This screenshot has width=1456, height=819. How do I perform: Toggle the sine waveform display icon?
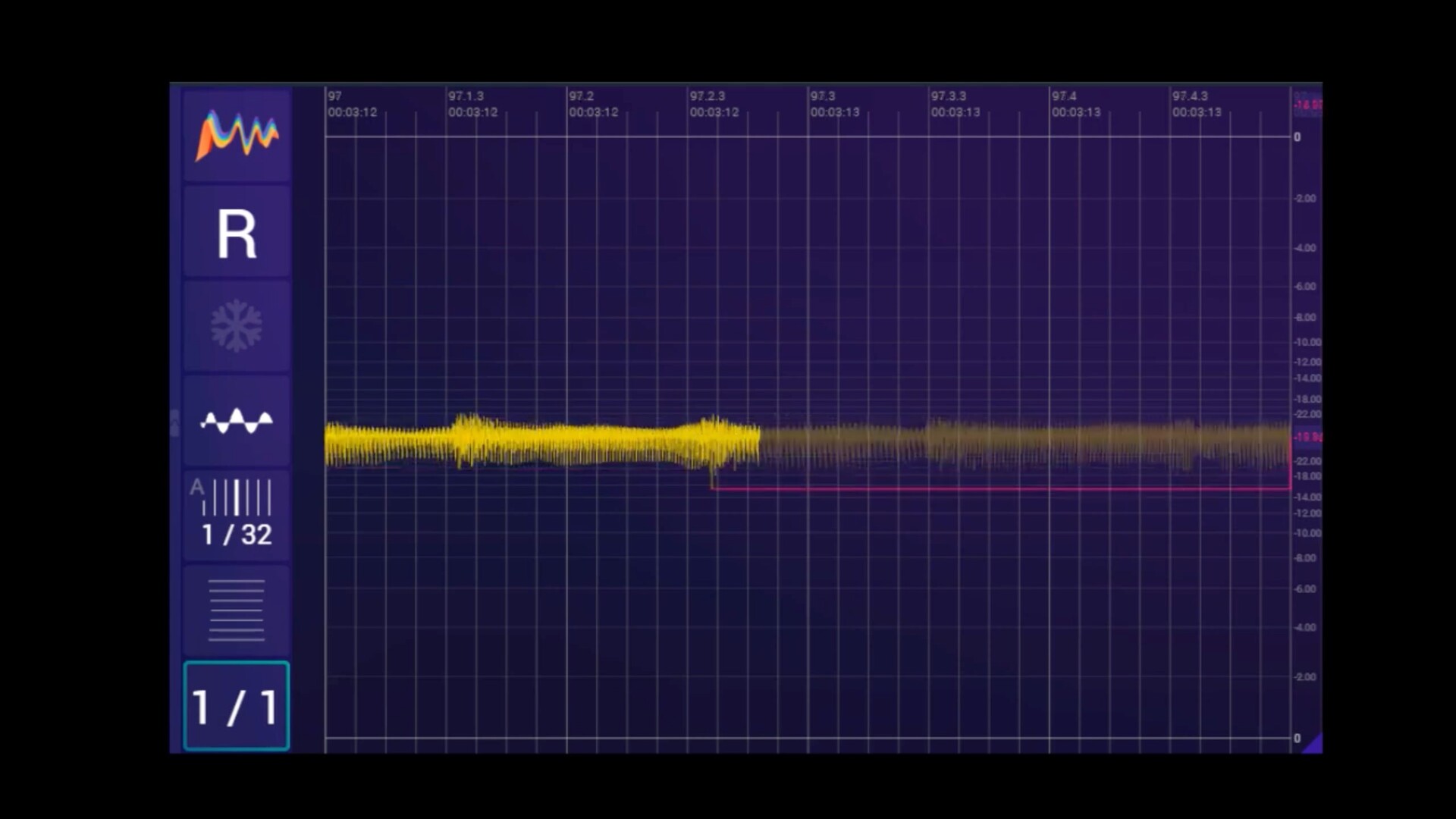(237, 421)
